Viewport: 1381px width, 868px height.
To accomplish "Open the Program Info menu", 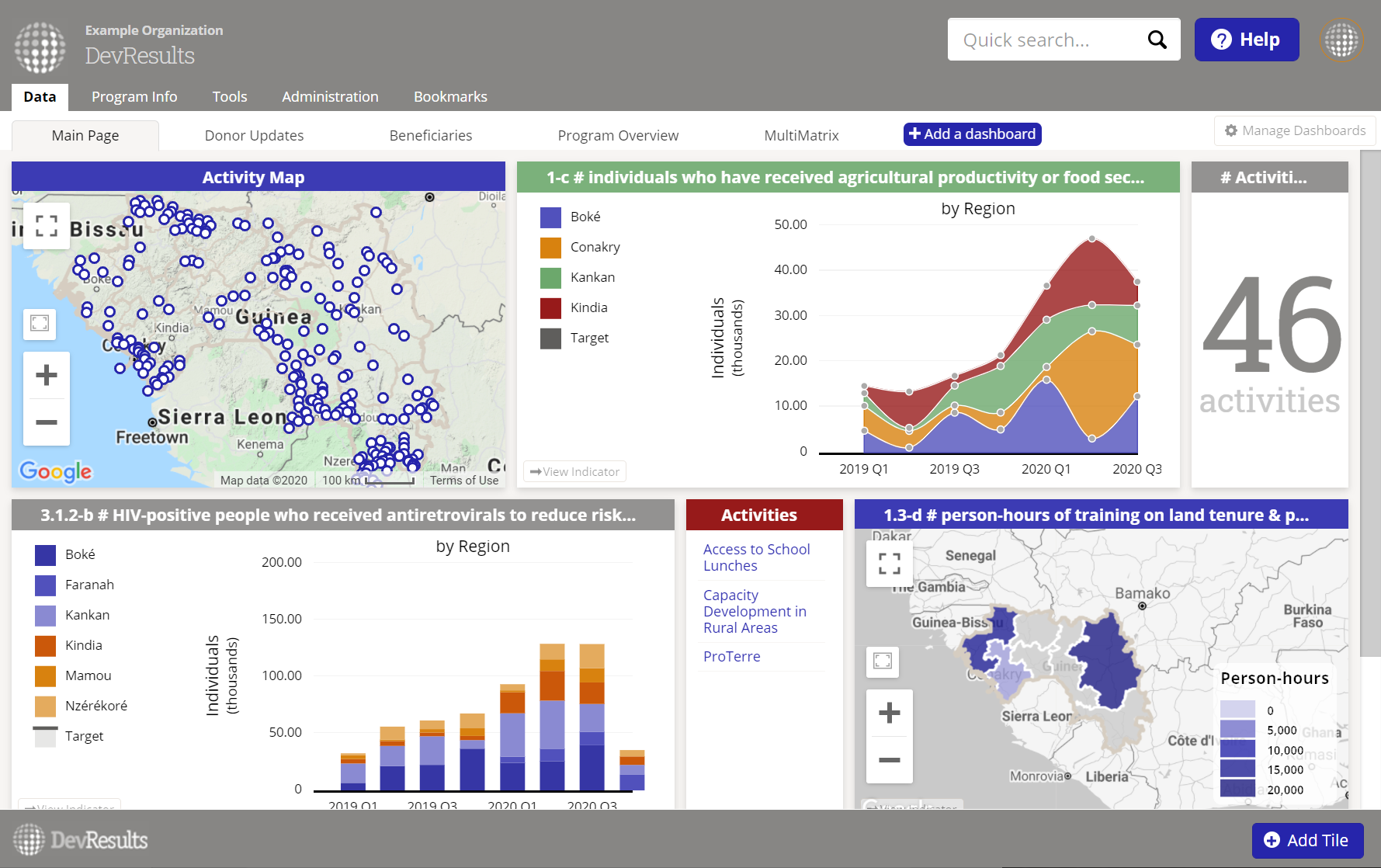I will tap(134, 97).
